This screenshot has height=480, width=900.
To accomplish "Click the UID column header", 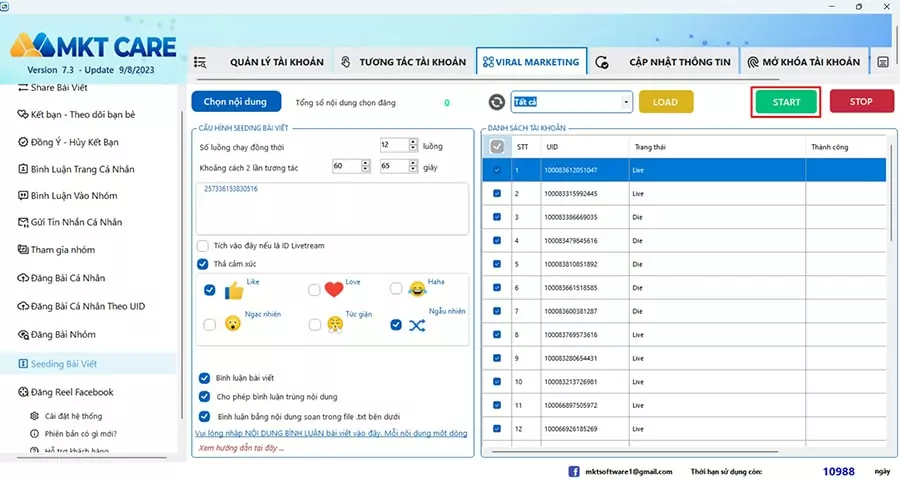I will (584, 147).
